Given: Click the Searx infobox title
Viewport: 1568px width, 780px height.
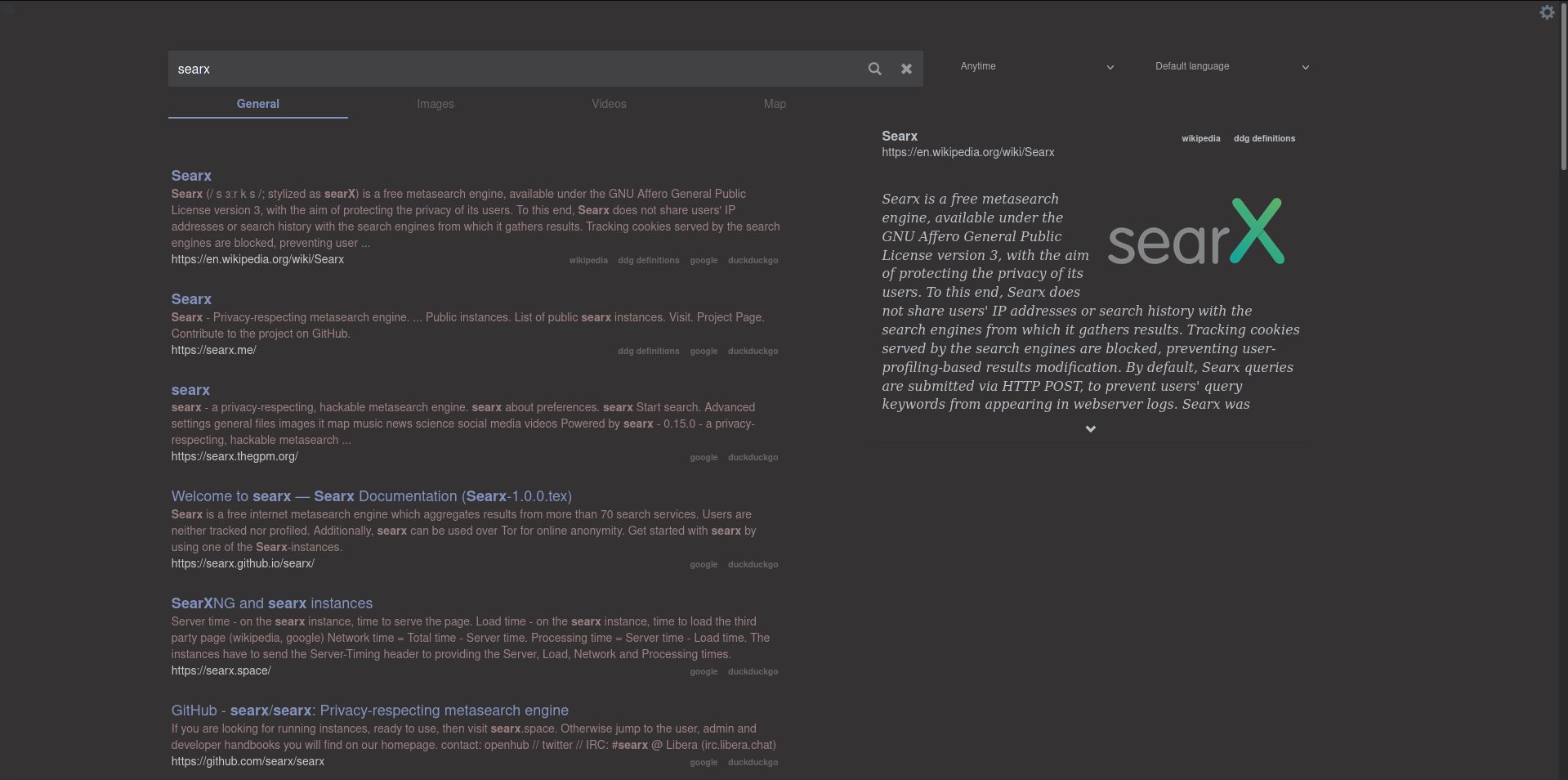Looking at the screenshot, I should click(900, 137).
